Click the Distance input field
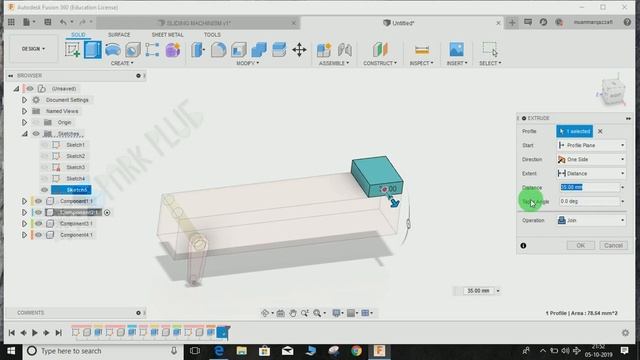Screen dimensions: 640x360 589,187
